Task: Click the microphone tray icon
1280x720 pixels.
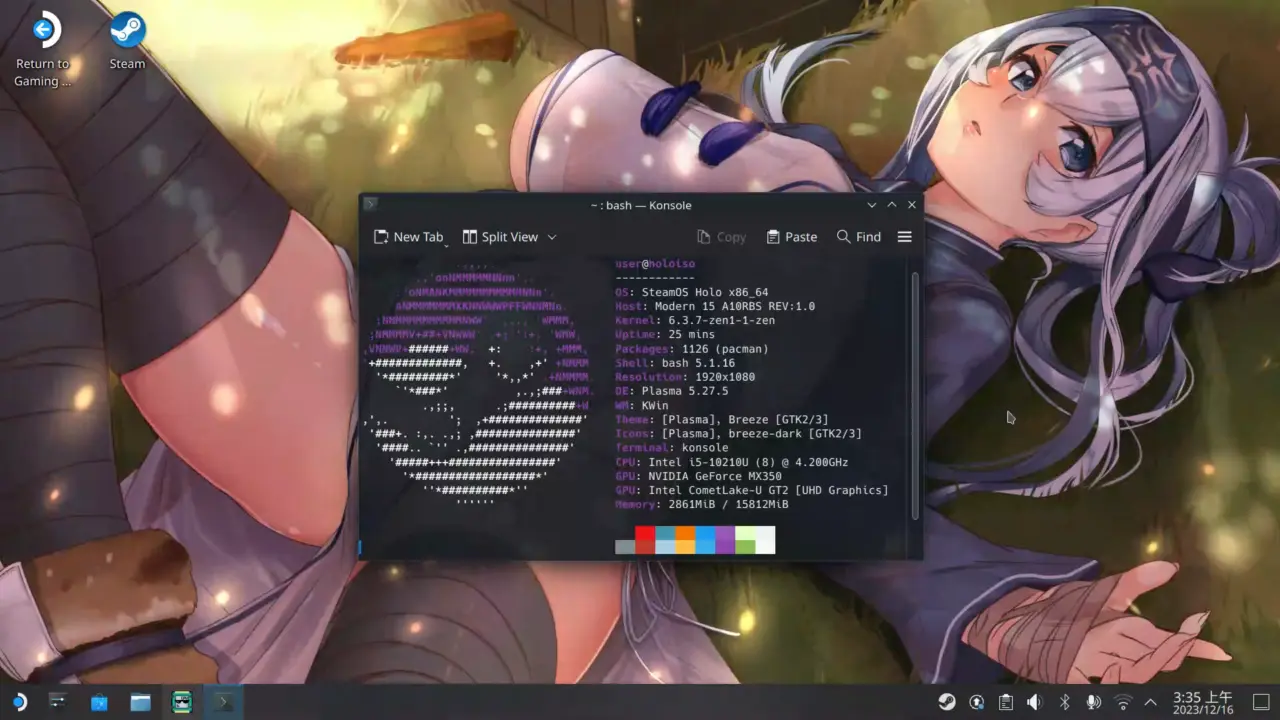Action: pyautogui.click(x=1094, y=702)
